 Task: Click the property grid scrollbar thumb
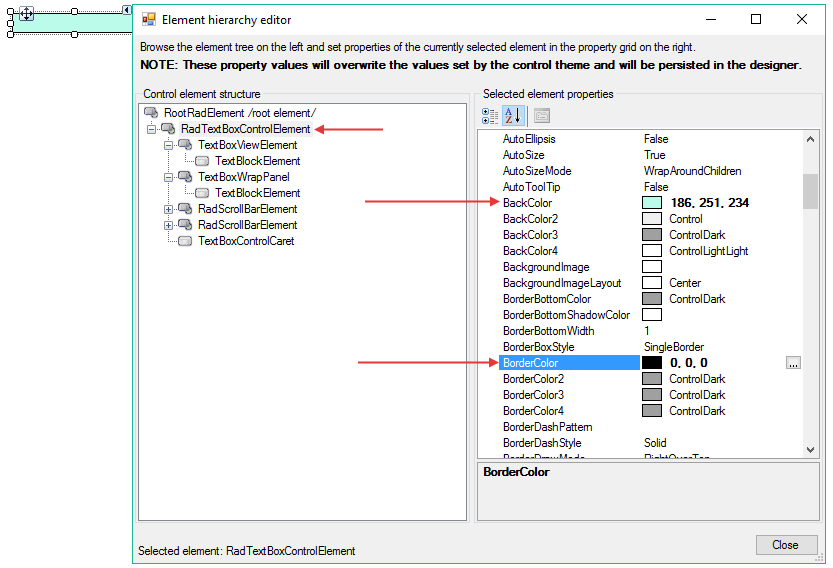pyautogui.click(x=810, y=191)
